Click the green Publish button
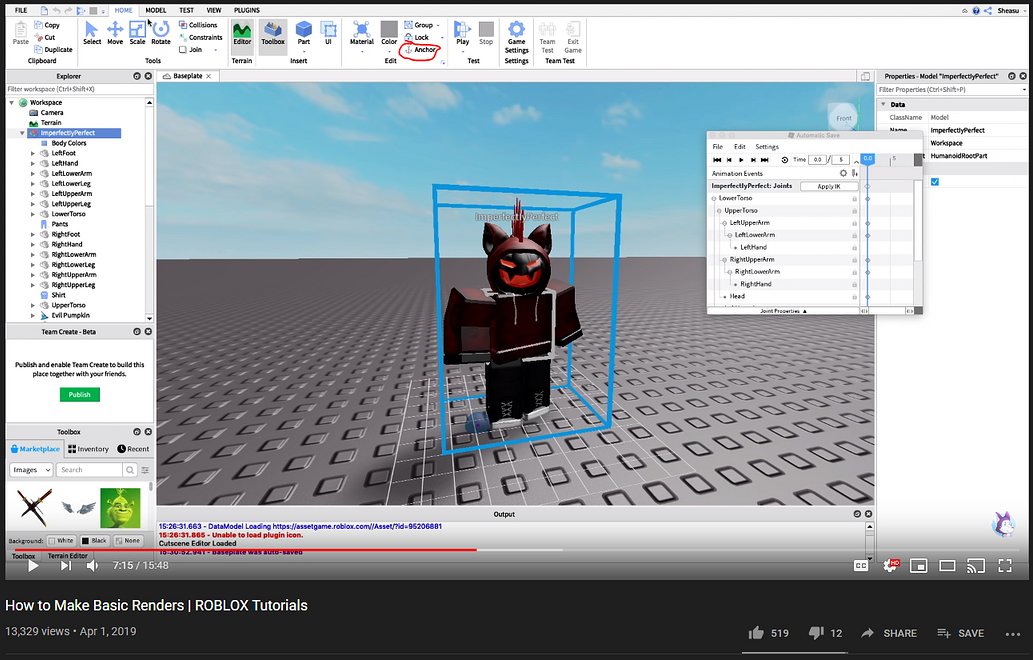 point(79,394)
